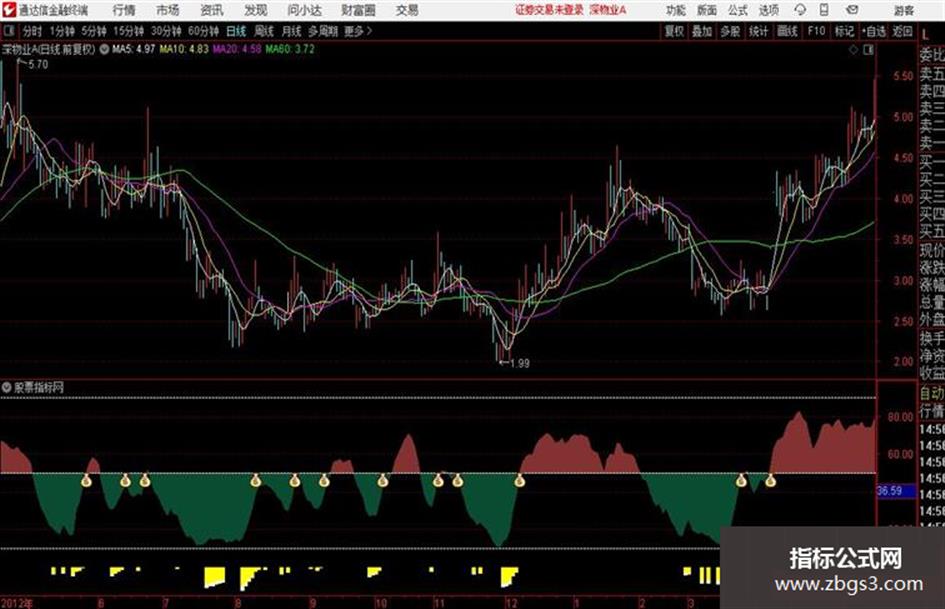
Task: Toggle the 复权 adjustment button
Action: pos(674,31)
